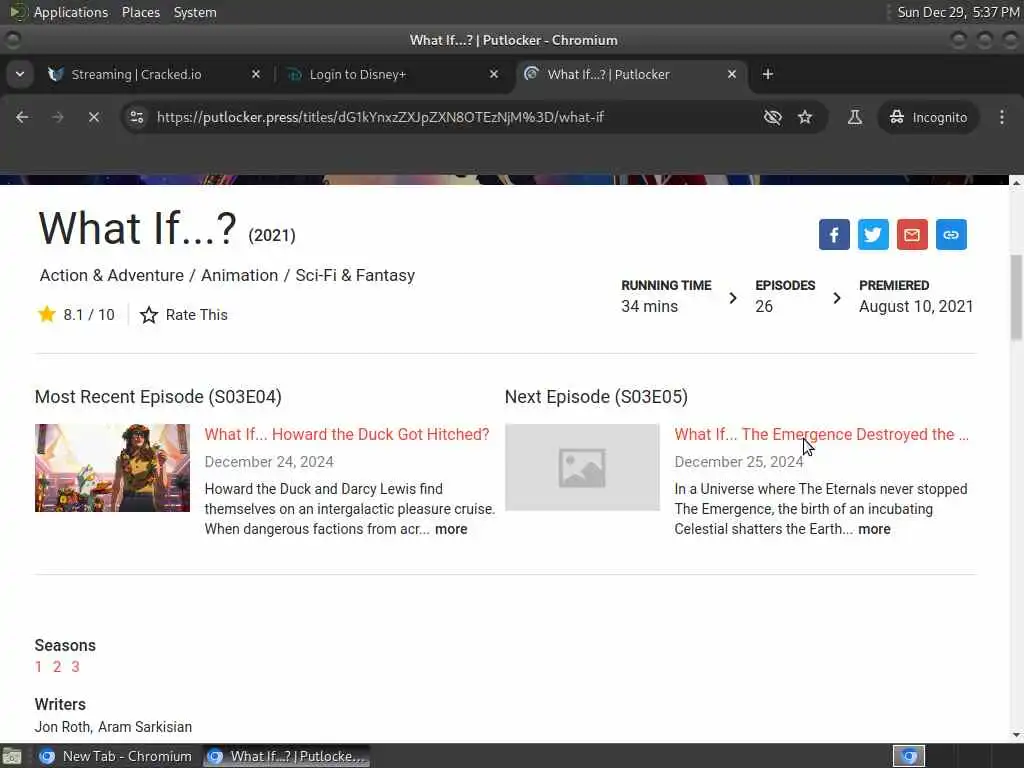
Task: Click the address bar URL
Action: (x=380, y=118)
